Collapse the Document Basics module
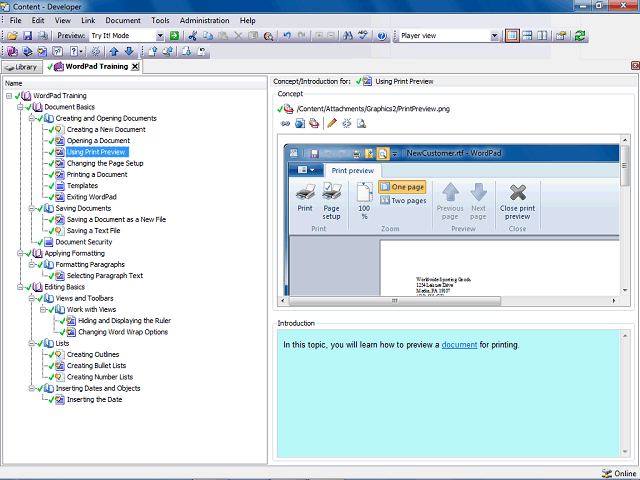The image size is (640, 480). 20,107
